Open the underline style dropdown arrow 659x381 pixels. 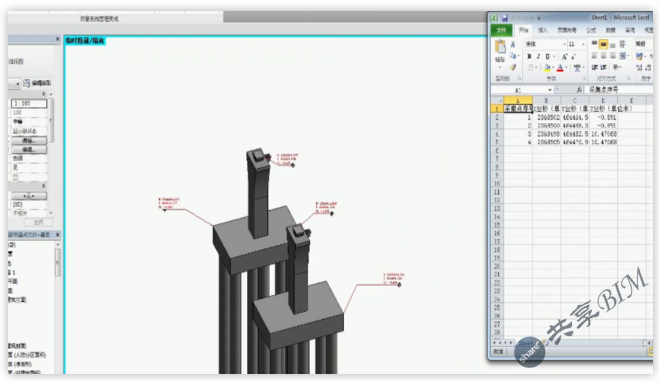pos(554,57)
